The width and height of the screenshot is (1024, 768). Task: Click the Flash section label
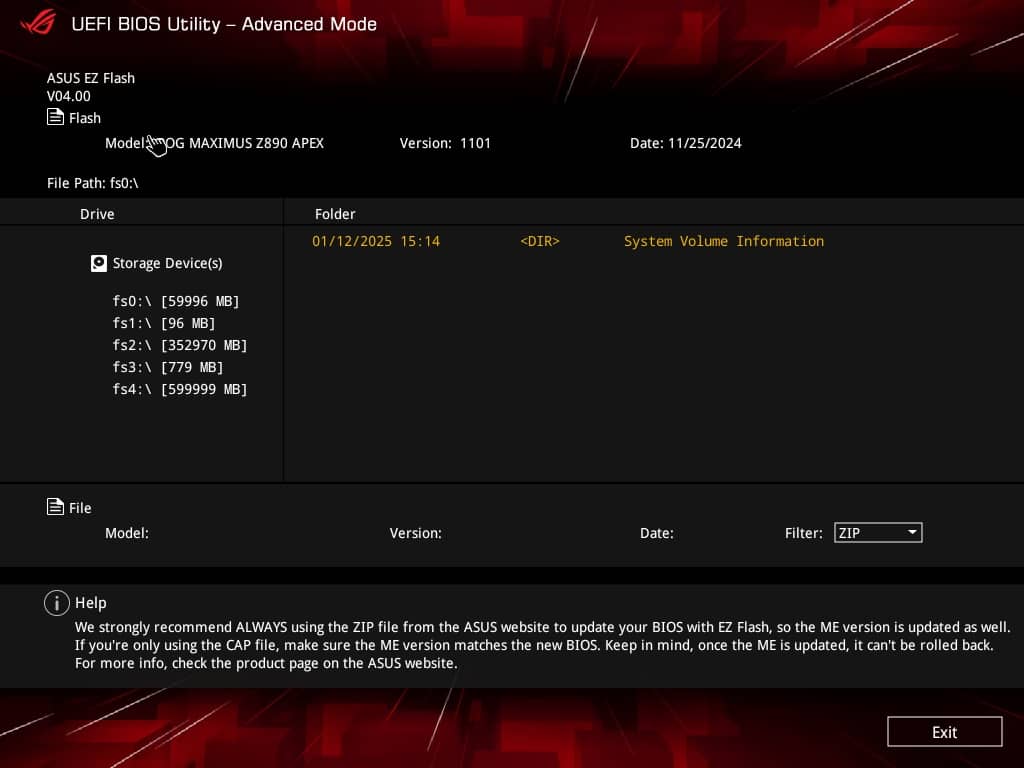(x=85, y=118)
